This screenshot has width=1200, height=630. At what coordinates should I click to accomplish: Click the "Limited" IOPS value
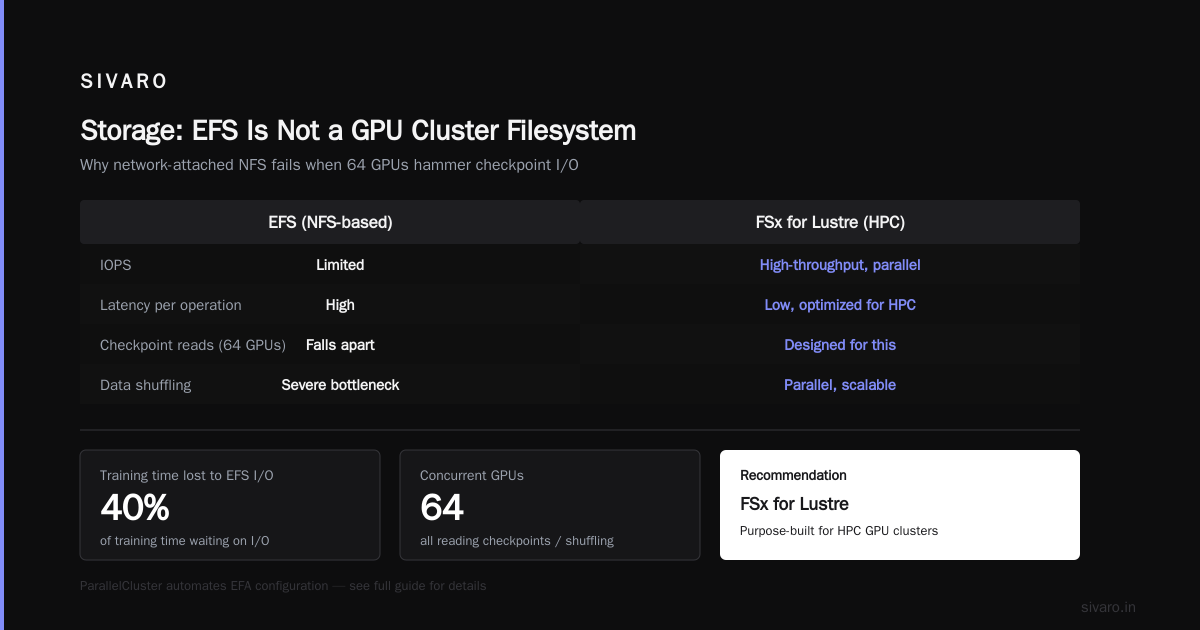340,265
